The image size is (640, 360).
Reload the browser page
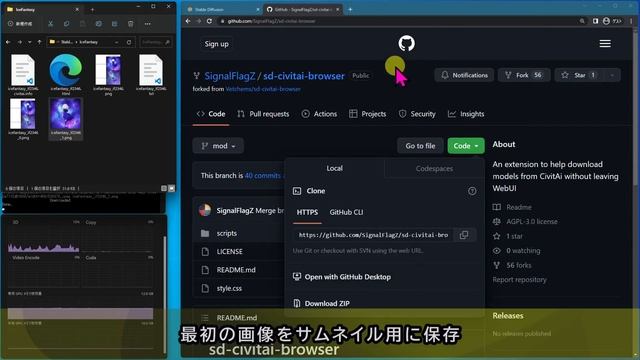[209, 21]
